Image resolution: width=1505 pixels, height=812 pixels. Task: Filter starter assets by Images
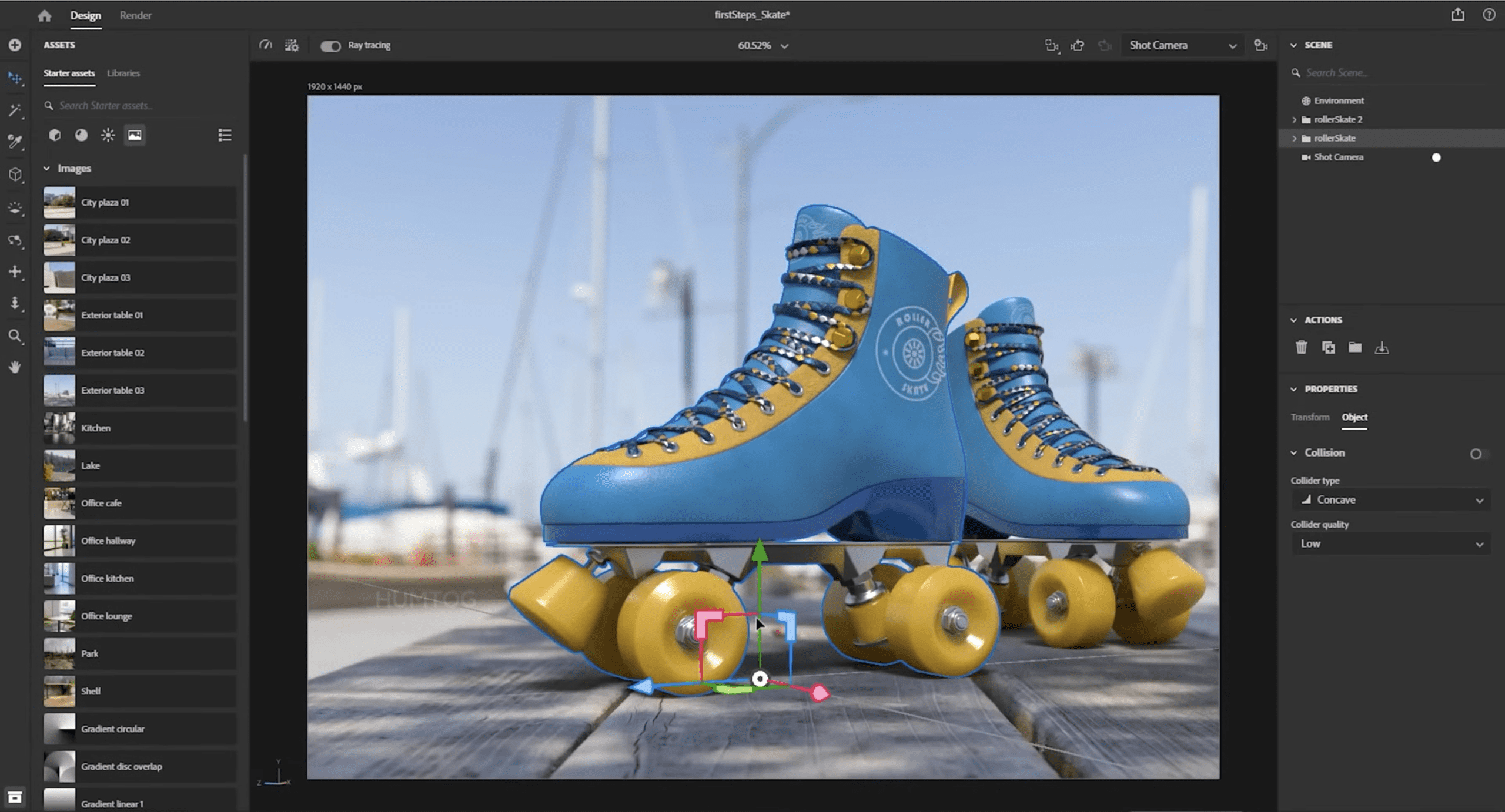[x=135, y=135]
